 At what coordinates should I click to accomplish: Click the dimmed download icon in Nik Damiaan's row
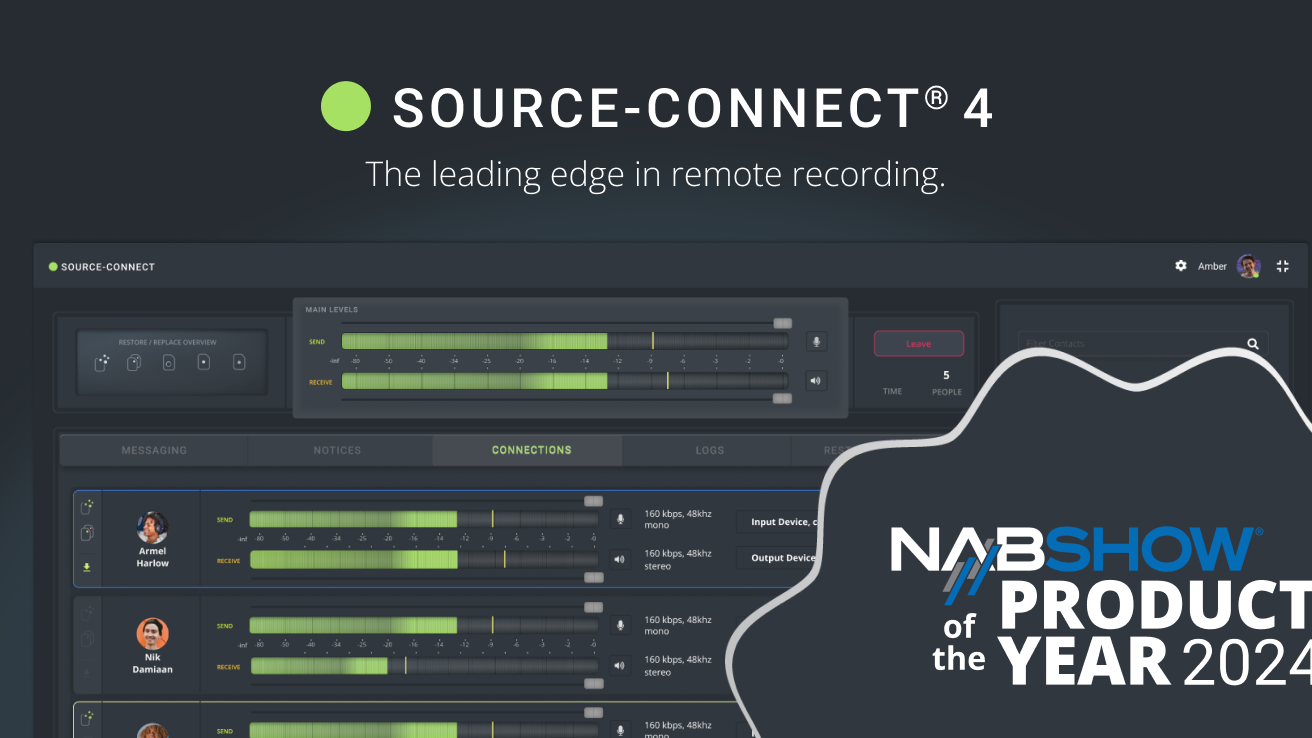[87, 673]
